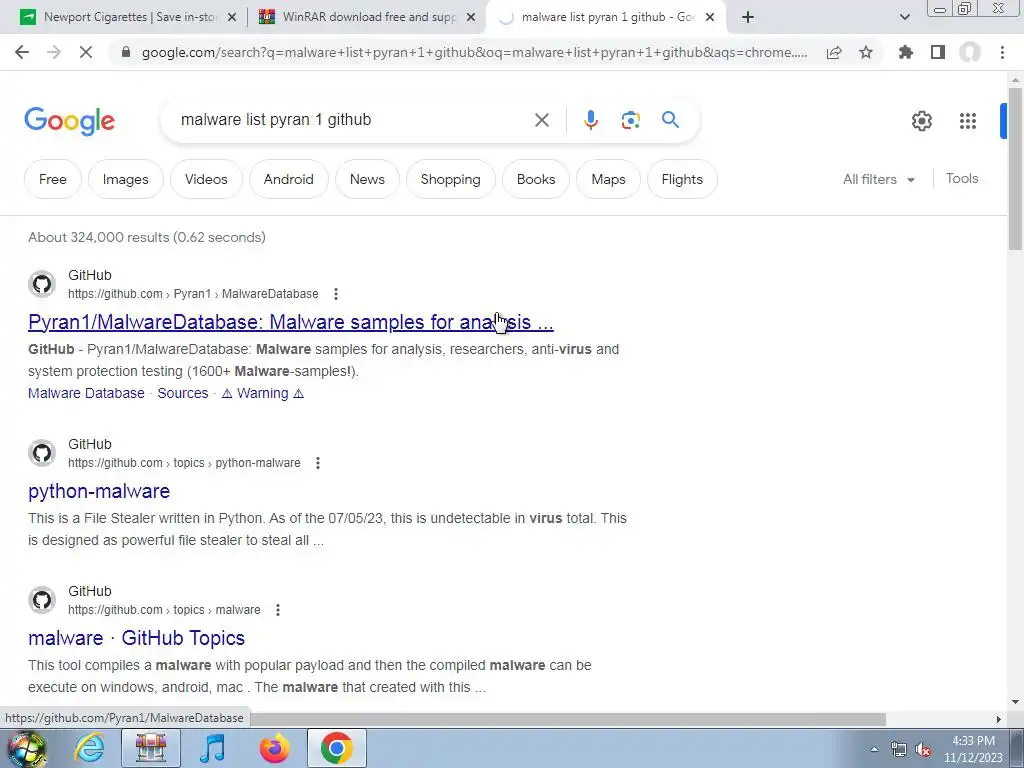Open malware · GitHub Topics link
The width and height of the screenshot is (1024, 768).
[x=136, y=638]
